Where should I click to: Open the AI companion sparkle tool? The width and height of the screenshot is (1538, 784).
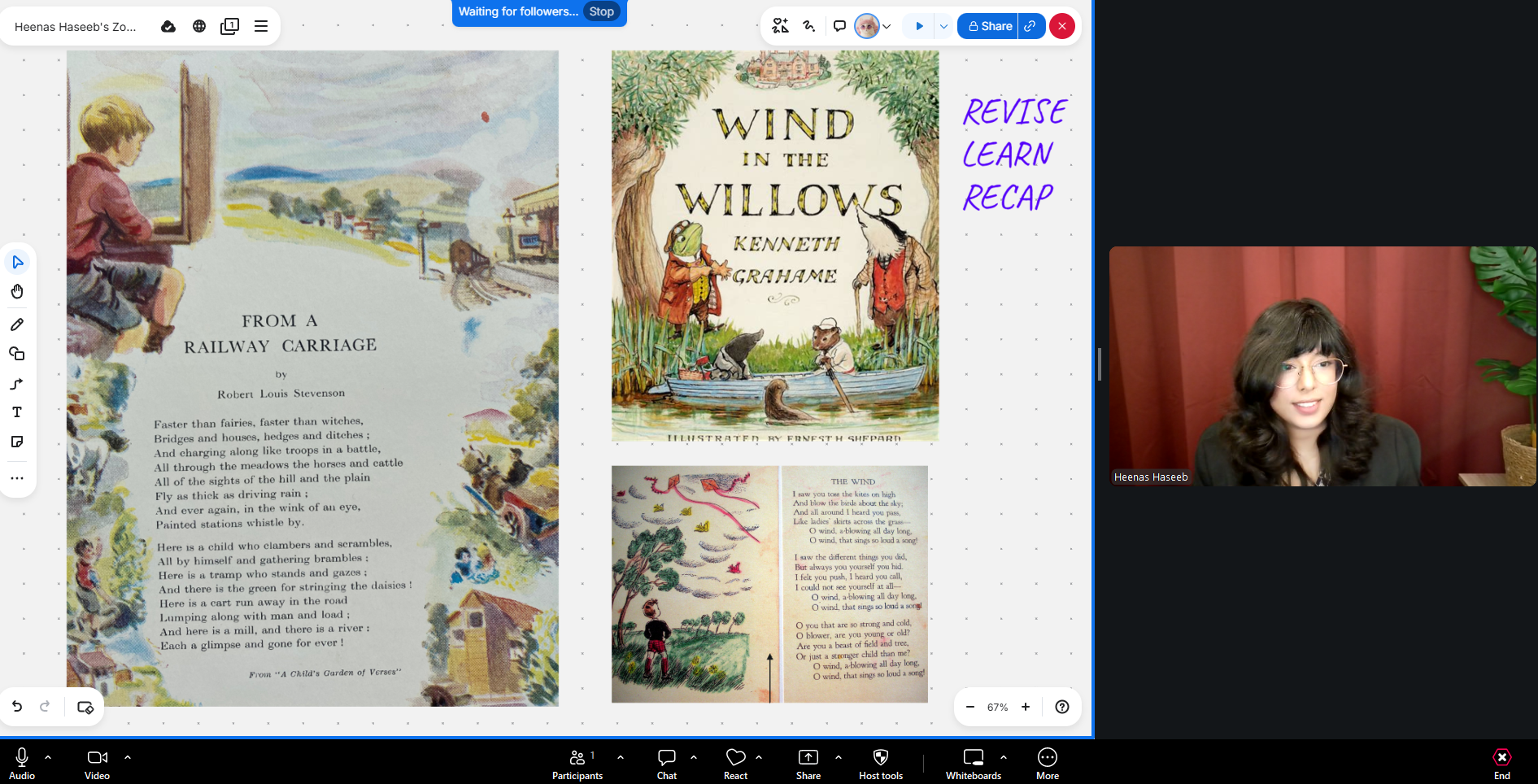coord(780,26)
